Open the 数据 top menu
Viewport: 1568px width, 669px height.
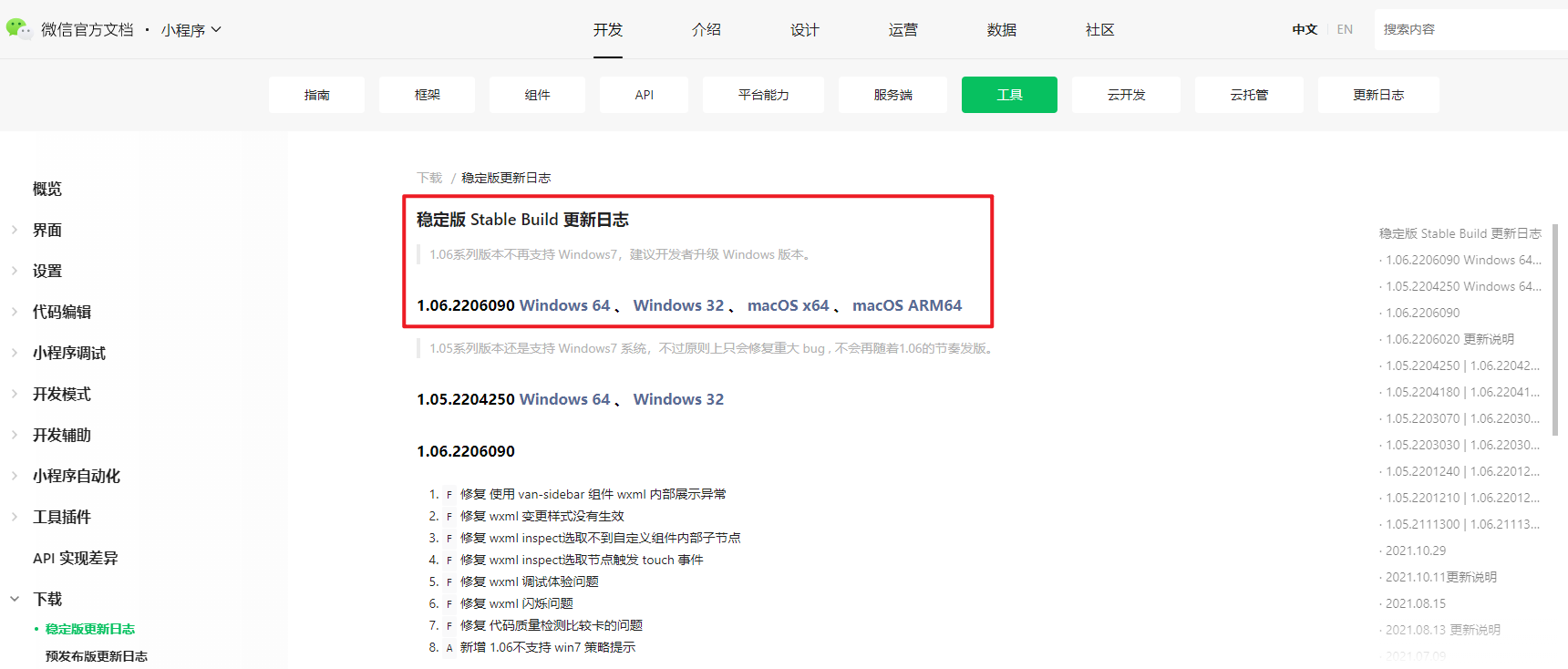[x=1002, y=30]
